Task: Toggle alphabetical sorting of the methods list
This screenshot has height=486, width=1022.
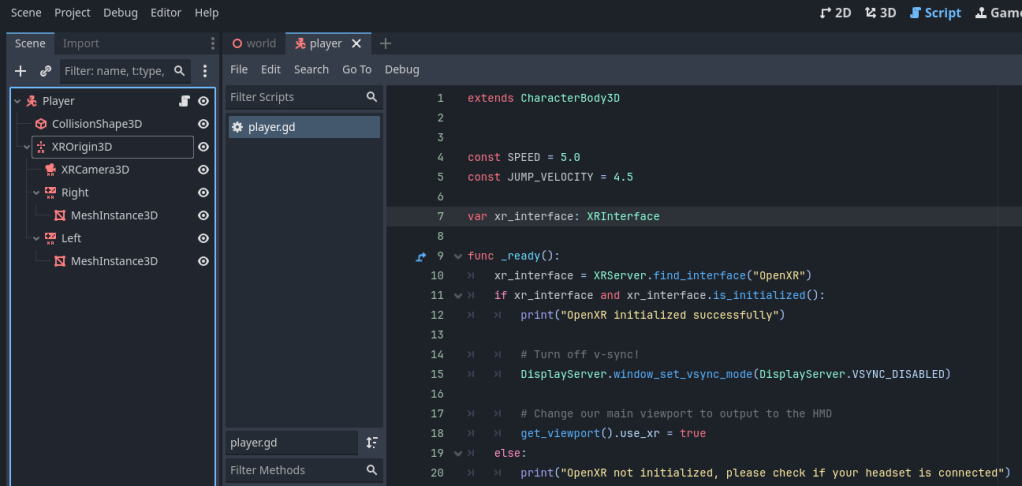Action: click(x=372, y=442)
